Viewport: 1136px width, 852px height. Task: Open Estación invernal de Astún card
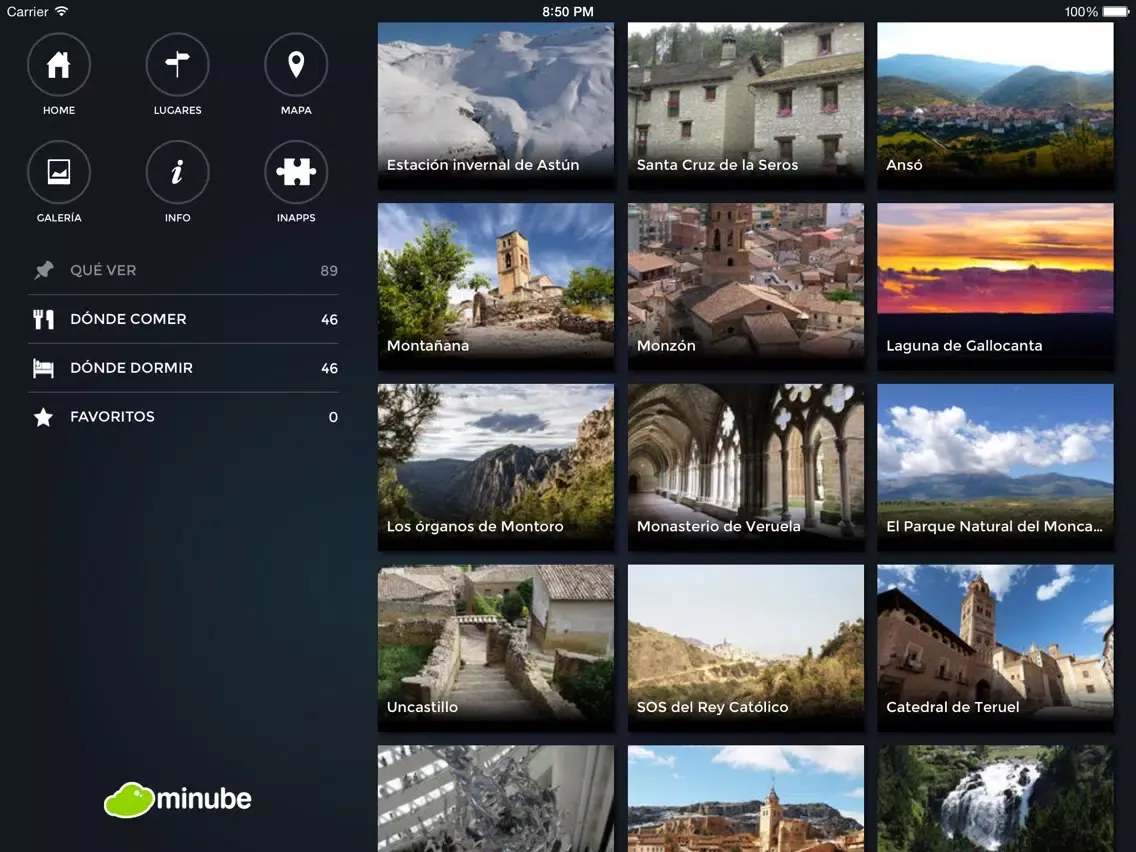pyautogui.click(x=496, y=106)
